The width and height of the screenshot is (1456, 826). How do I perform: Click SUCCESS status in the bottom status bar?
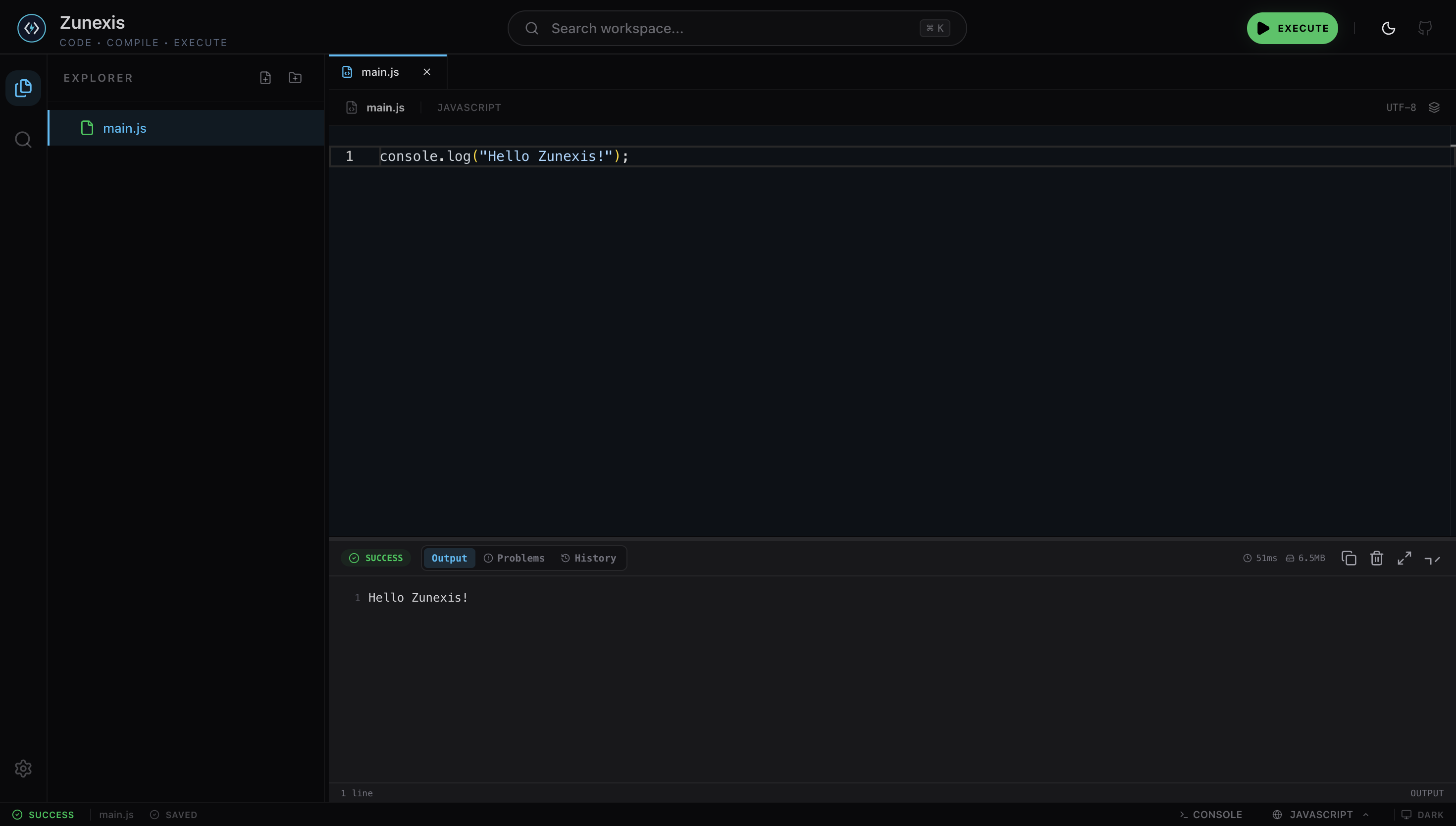click(x=43, y=815)
